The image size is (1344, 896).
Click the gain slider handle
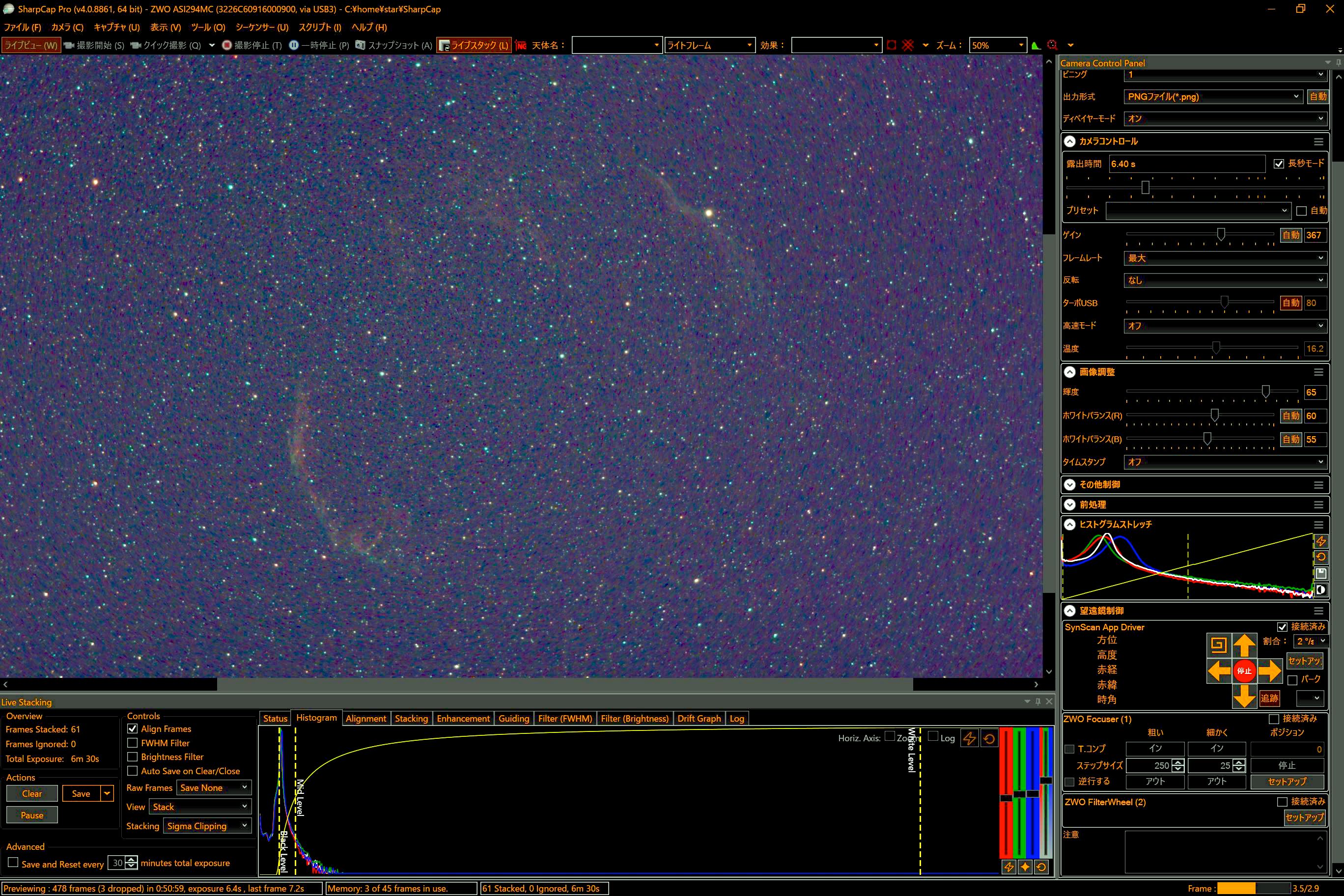[1221, 234]
